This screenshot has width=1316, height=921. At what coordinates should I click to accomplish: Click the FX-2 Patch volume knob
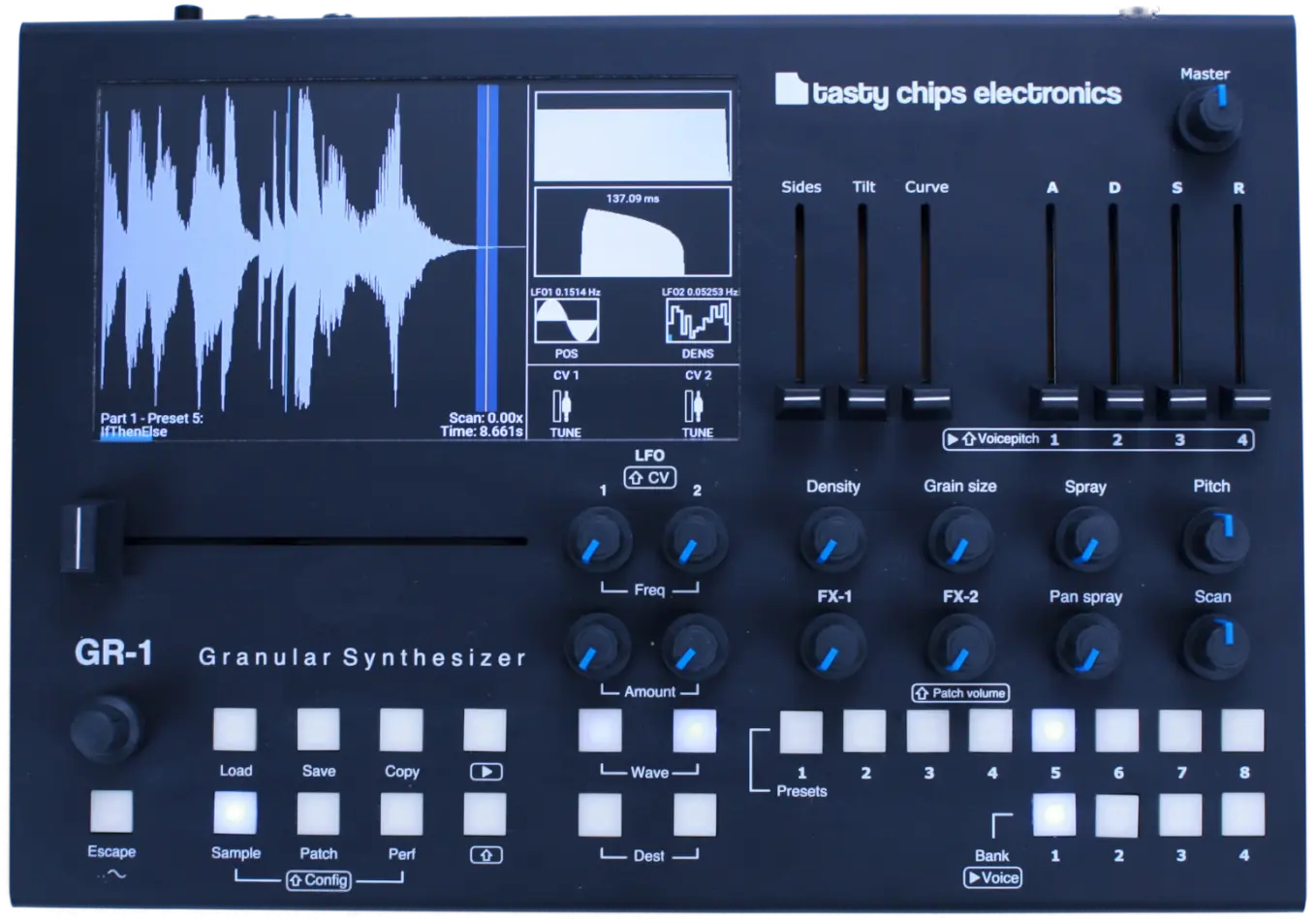pos(959,647)
